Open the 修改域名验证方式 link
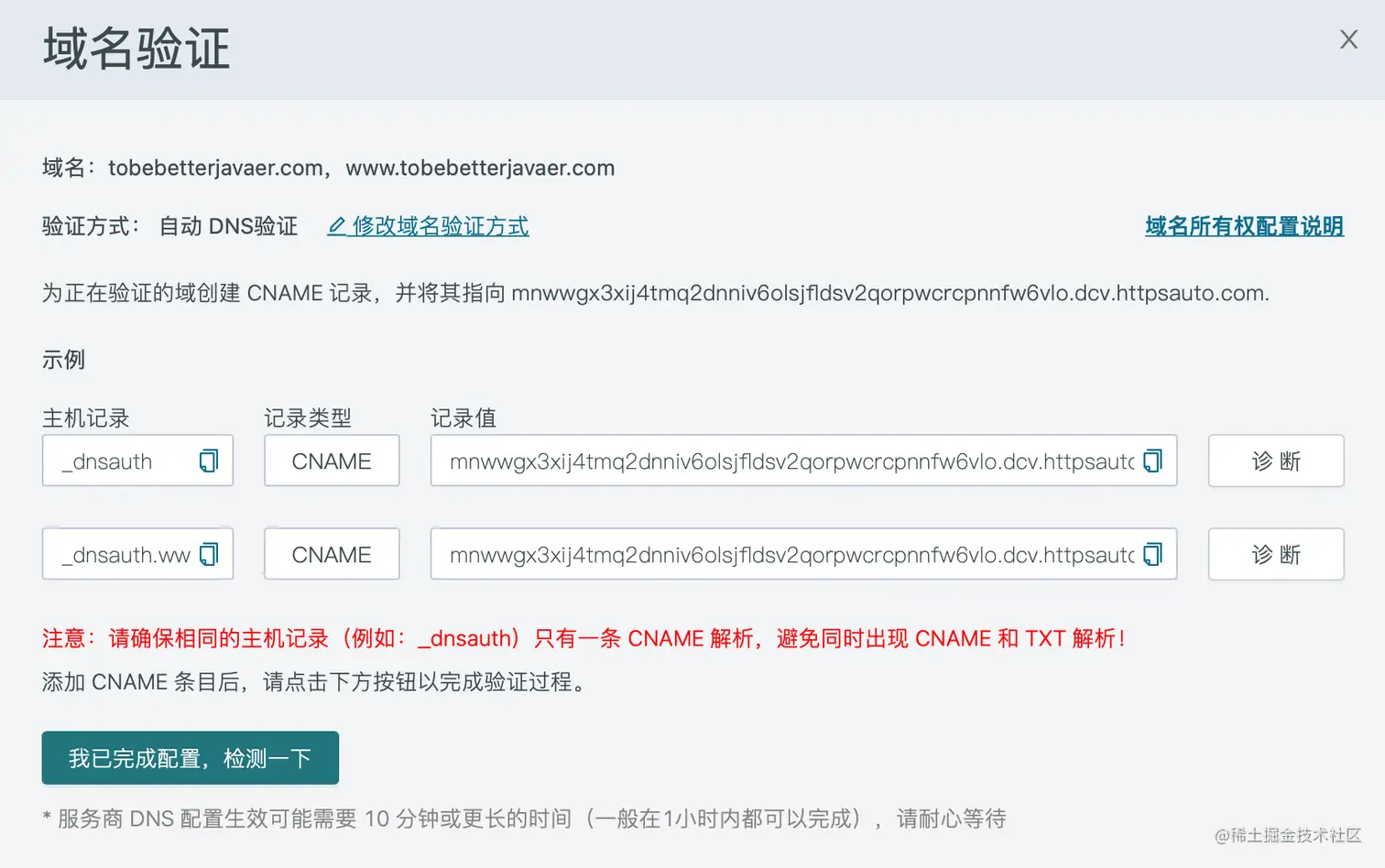The image size is (1385, 868). click(441, 226)
